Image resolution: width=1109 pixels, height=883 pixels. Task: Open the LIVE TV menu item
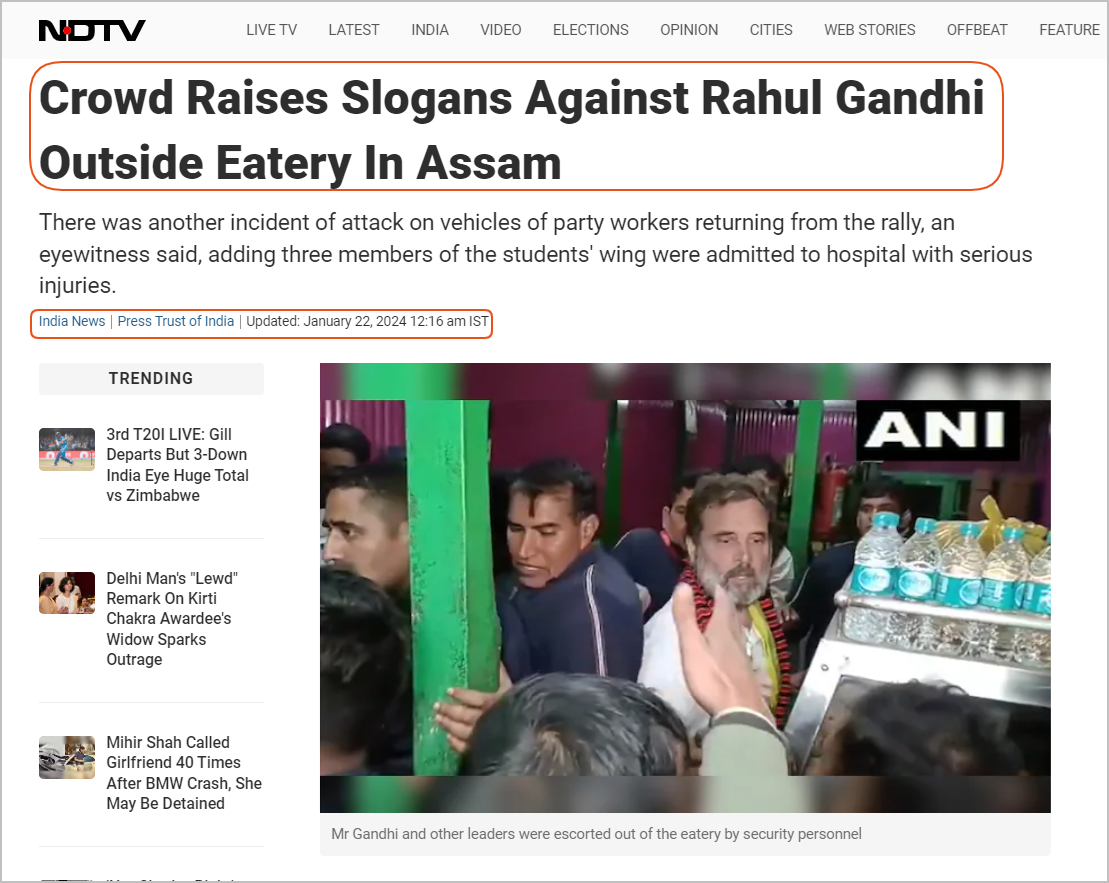click(272, 30)
